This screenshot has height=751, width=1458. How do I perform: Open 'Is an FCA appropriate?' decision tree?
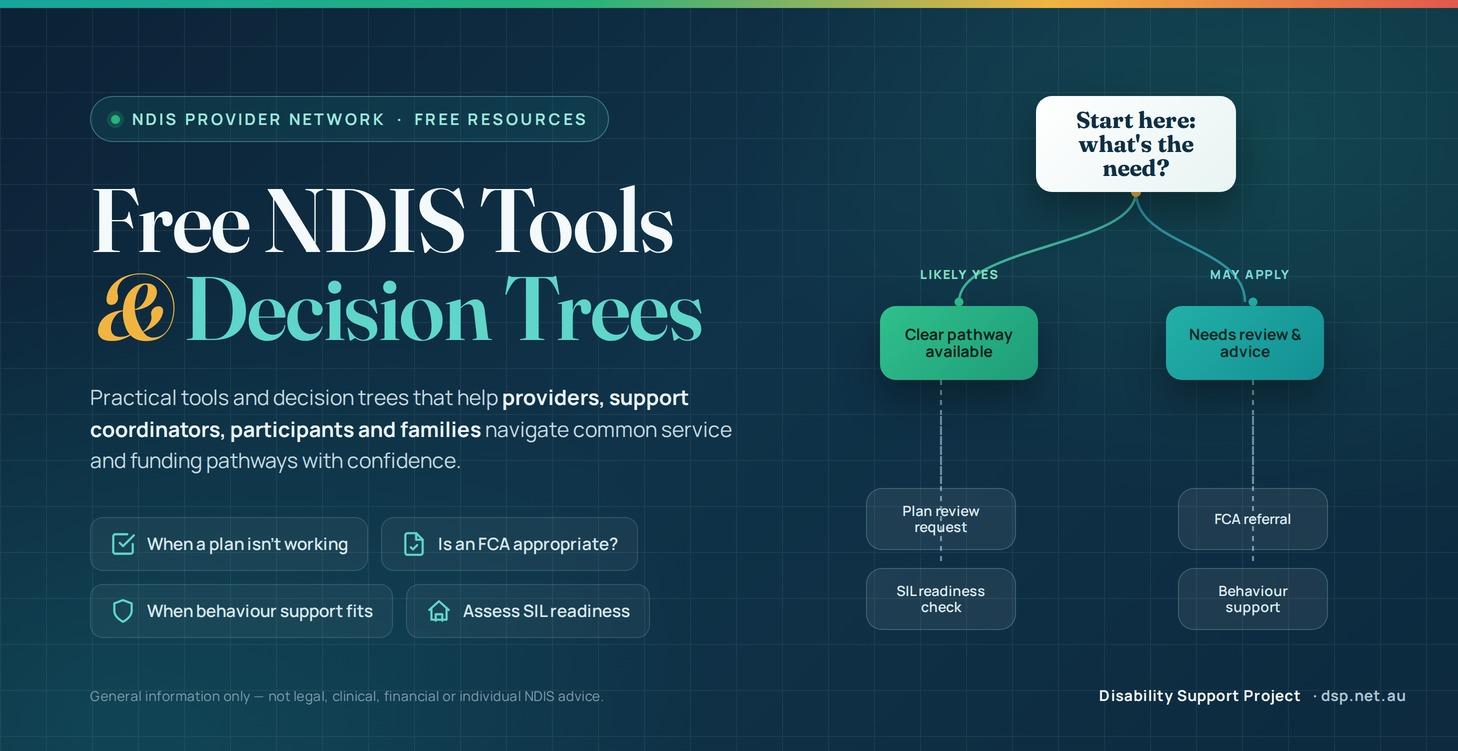(x=509, y=544)
